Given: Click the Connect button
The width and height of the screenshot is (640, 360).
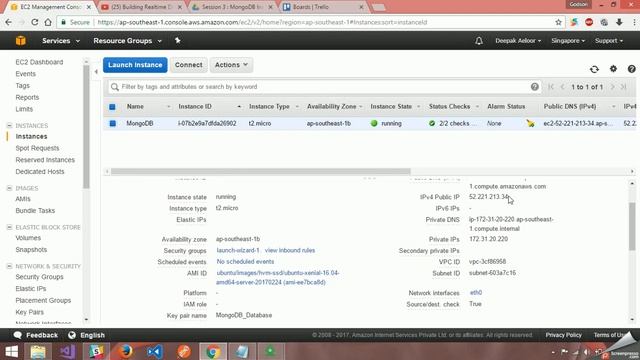Looking at the screenshot, I should [189, 65].
